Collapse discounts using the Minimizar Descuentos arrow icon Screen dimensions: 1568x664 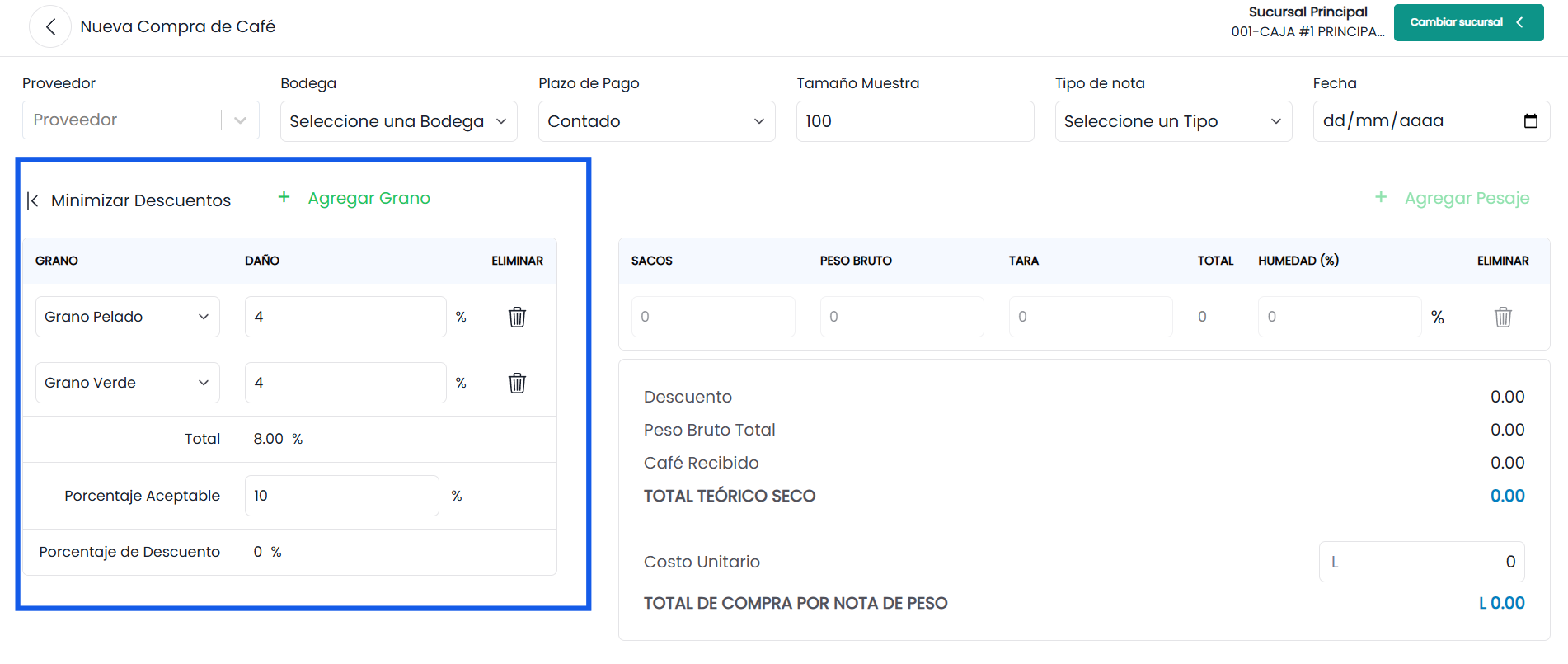coord(33,200)
